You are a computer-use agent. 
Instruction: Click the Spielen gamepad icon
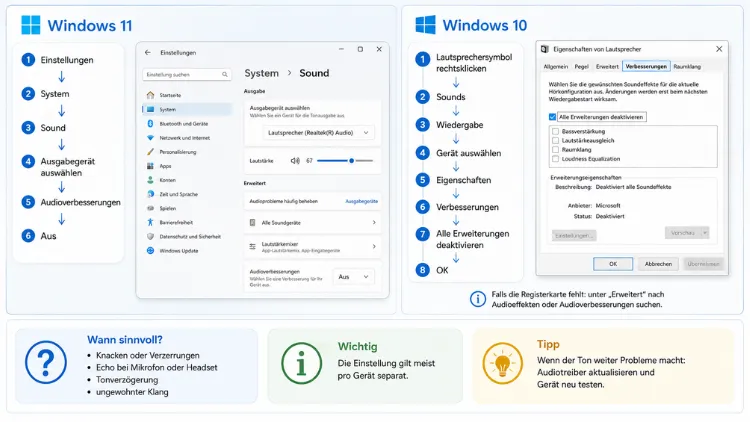coord(150,208)
